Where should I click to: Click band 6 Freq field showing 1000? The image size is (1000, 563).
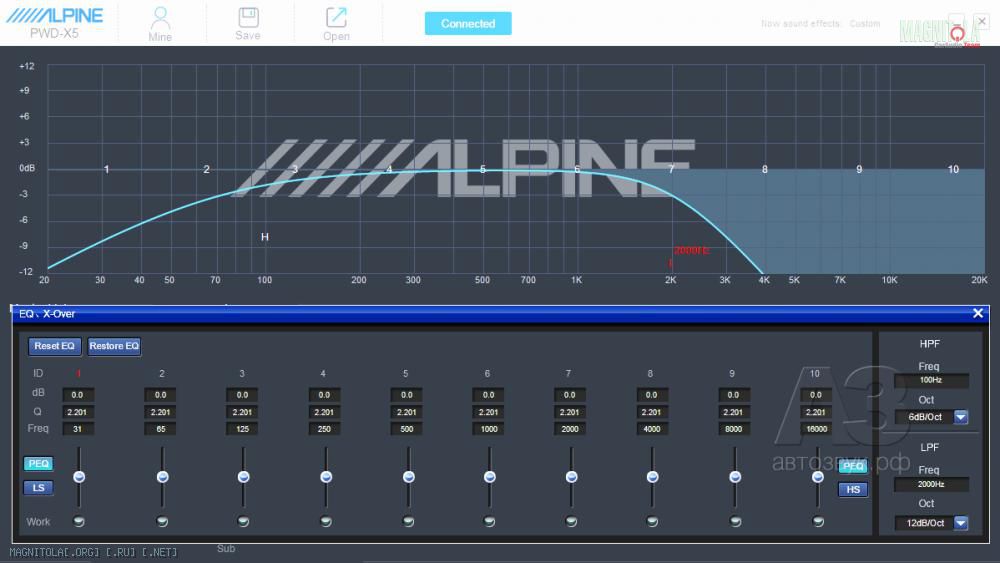coord(489,429)
